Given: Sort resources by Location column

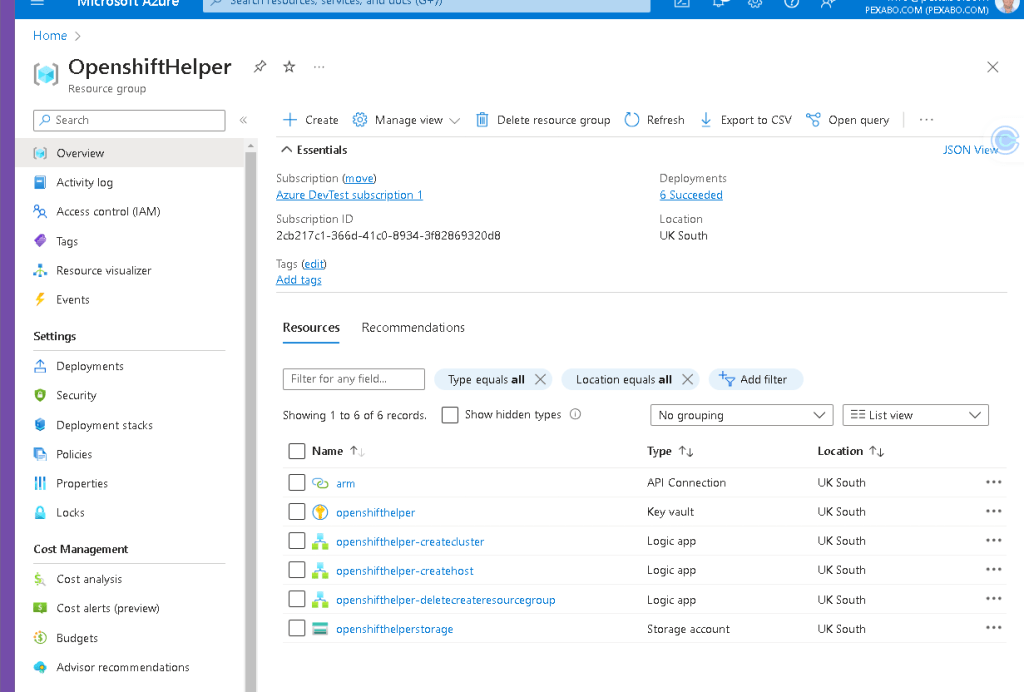Looking at the screenshot, I should pyautogui.click(x=851, y=451).
